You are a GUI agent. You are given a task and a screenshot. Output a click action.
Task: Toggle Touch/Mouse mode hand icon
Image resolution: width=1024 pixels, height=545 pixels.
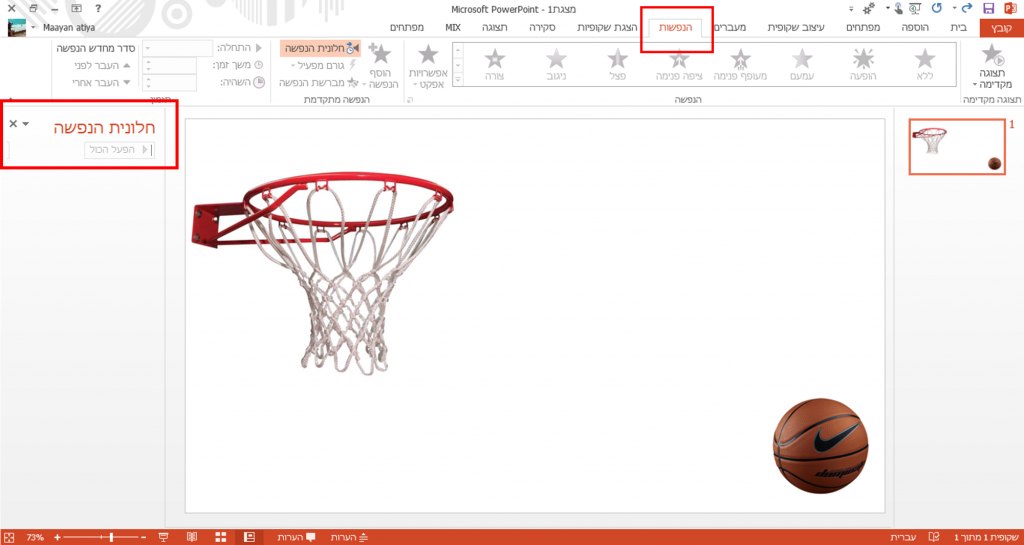point(899,8)
